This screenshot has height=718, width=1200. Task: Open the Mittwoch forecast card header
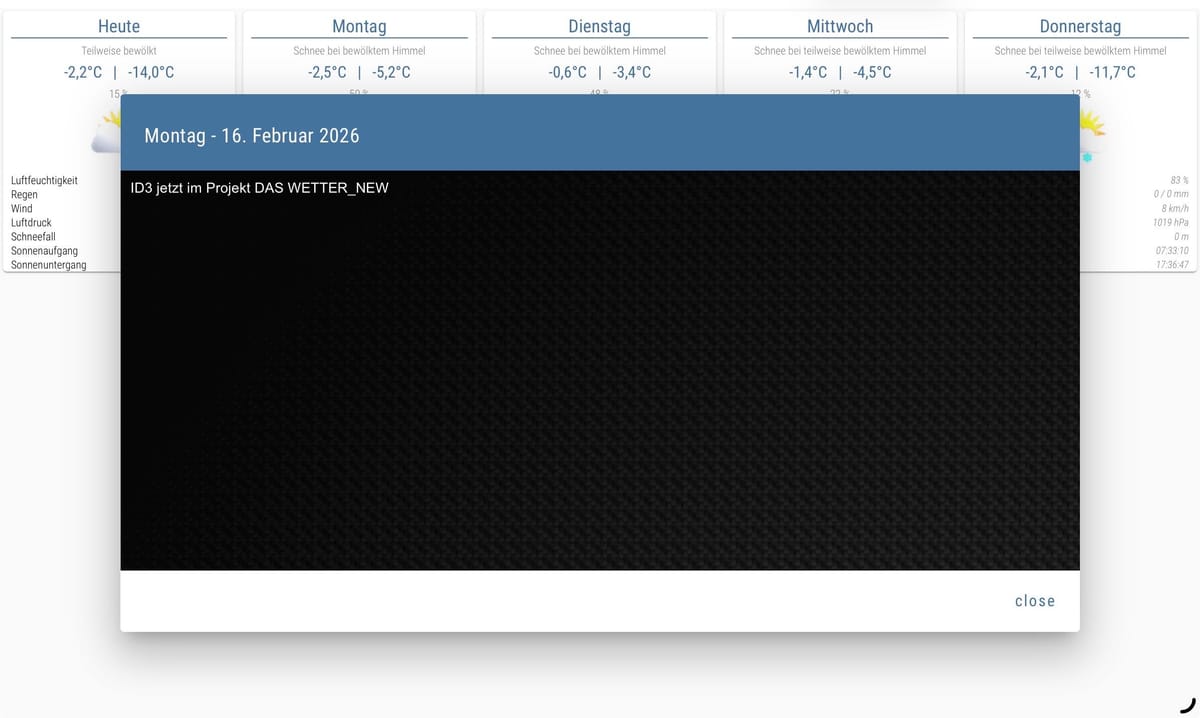(840, 26)
